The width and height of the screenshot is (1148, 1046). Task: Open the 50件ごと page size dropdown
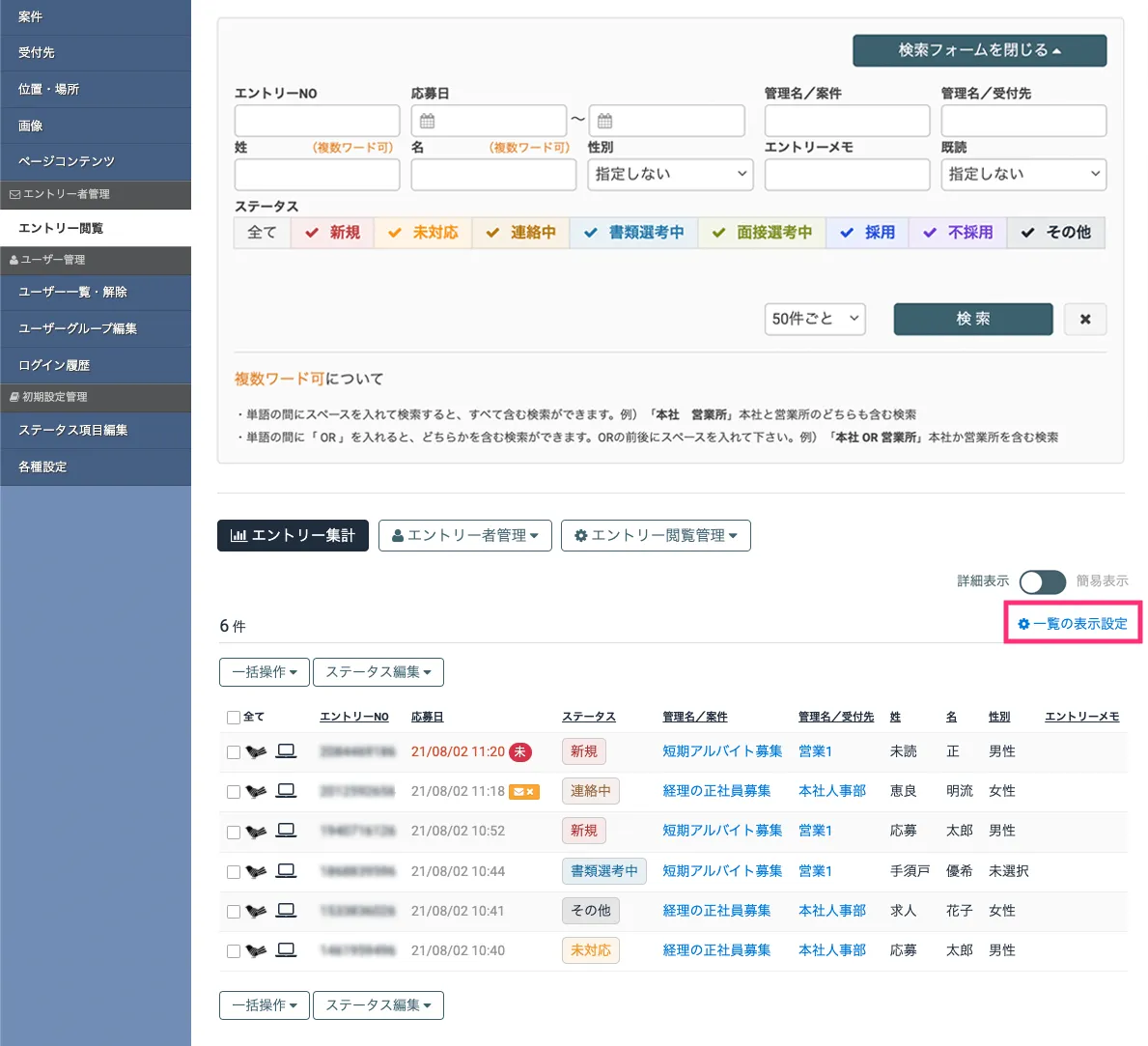(x=814, y=319)
